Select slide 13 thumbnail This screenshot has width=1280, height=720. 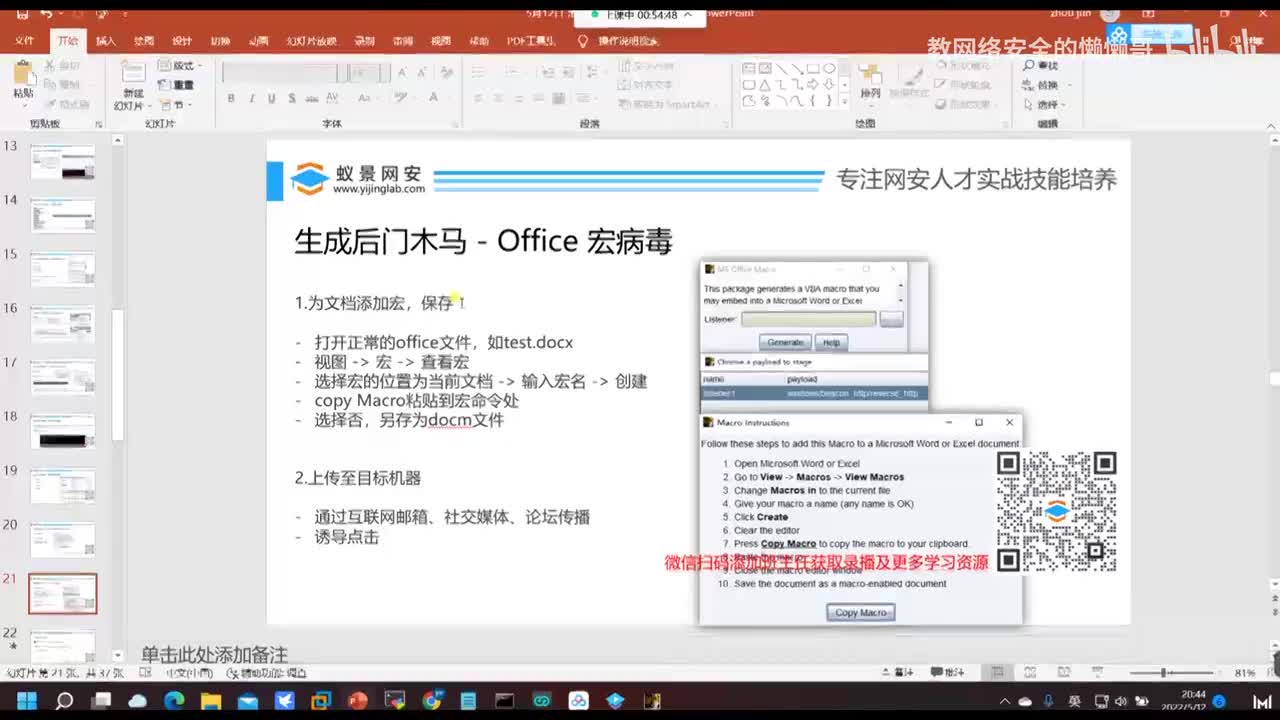click(x=63, y=162)
